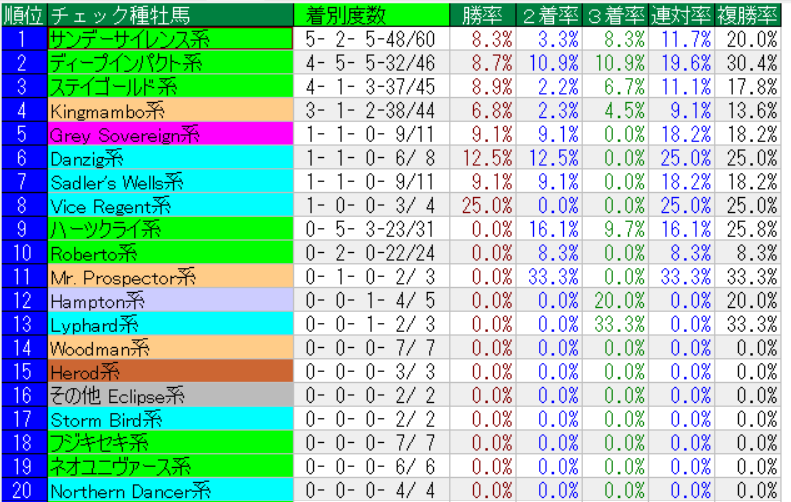Click the Sadler's Wells系 entry
The image size is (791, 502).
point(170,181)
